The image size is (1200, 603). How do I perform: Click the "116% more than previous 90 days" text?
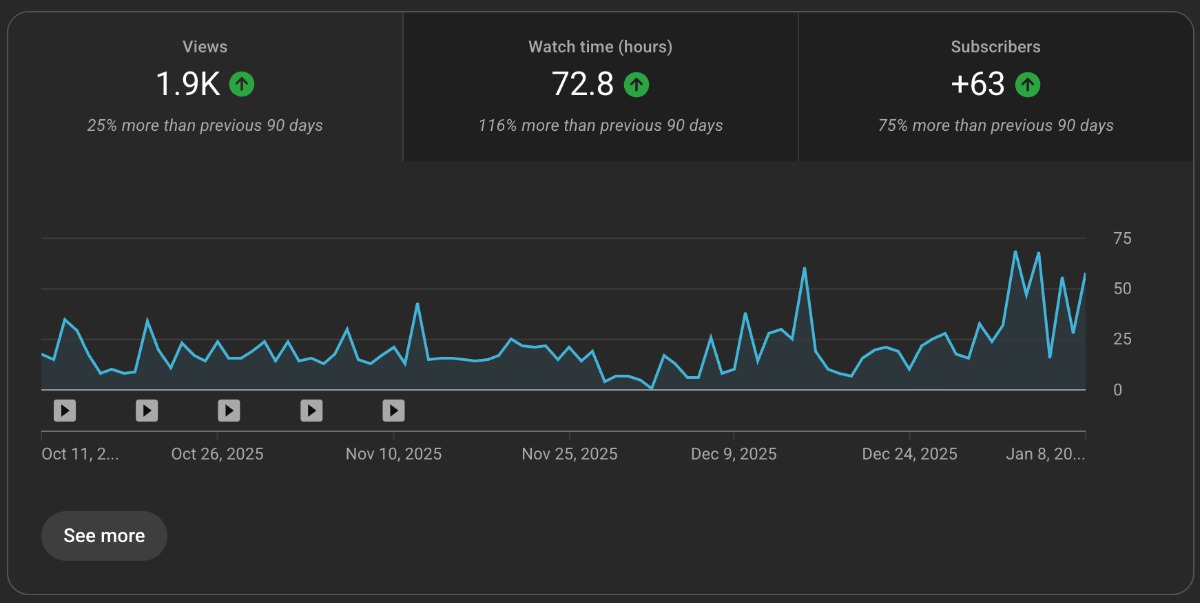[600, 126]
